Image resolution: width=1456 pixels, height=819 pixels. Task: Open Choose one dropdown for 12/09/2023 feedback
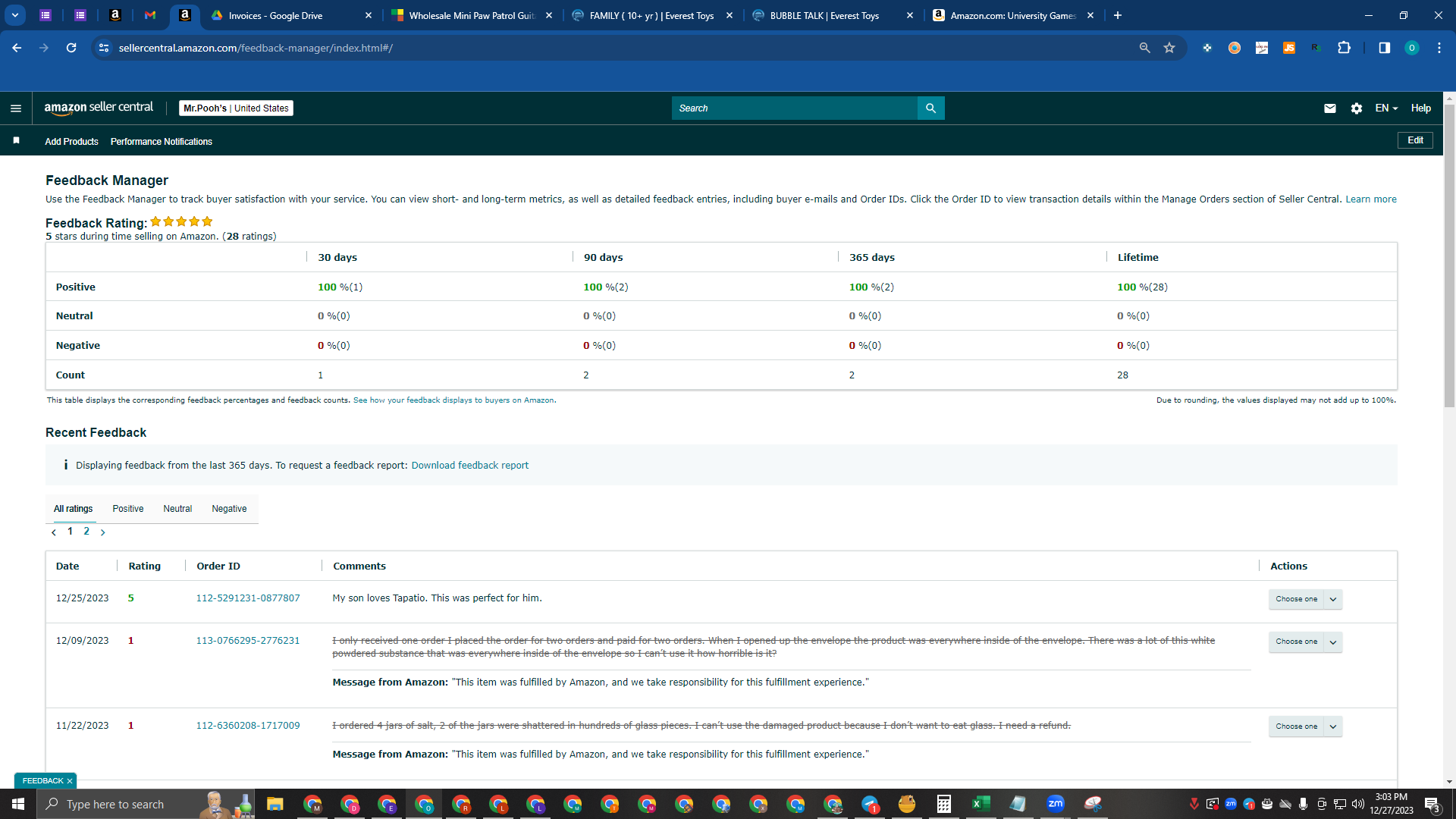point(1305,642)
